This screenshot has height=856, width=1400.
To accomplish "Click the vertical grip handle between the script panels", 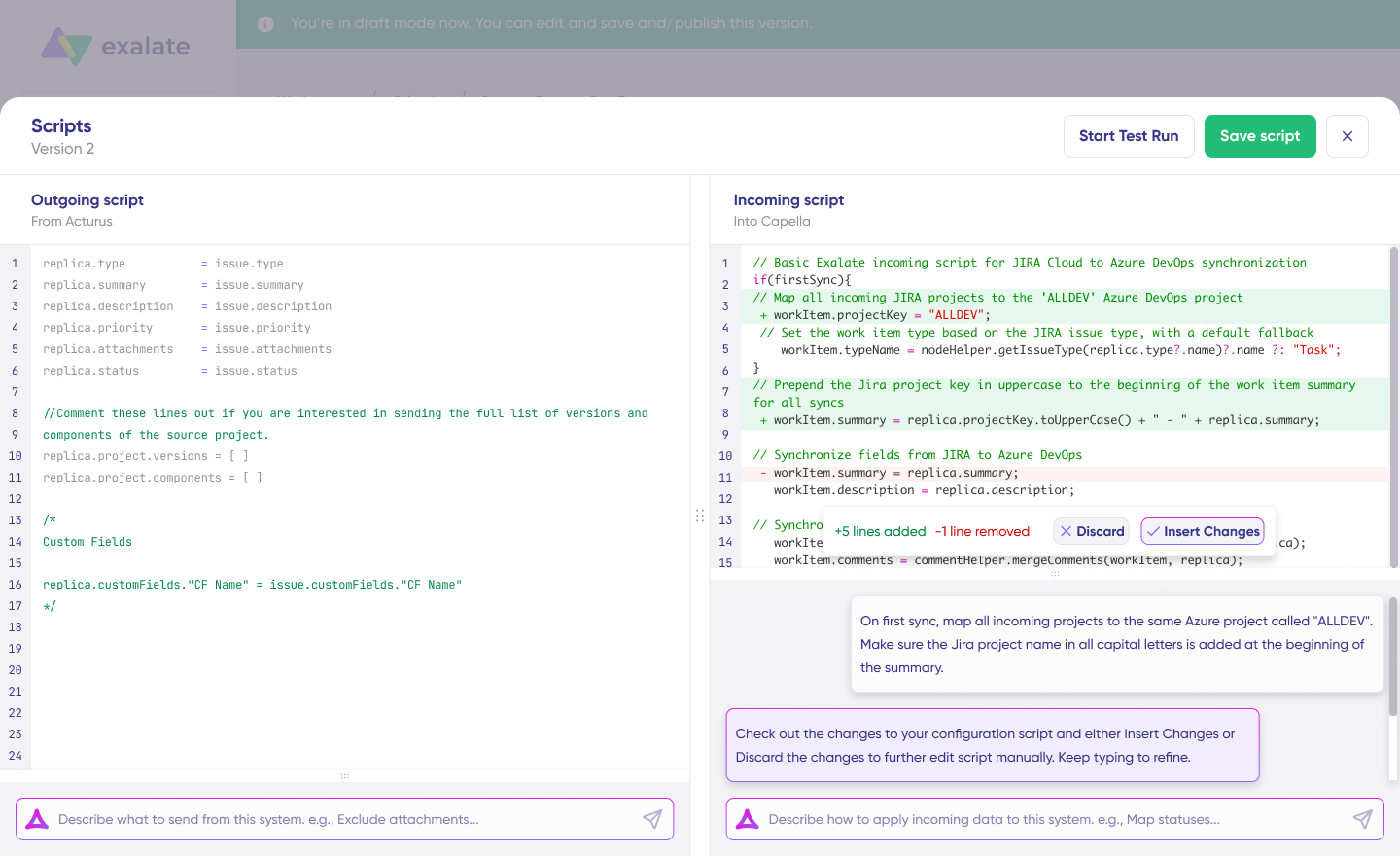I will 700,516.
